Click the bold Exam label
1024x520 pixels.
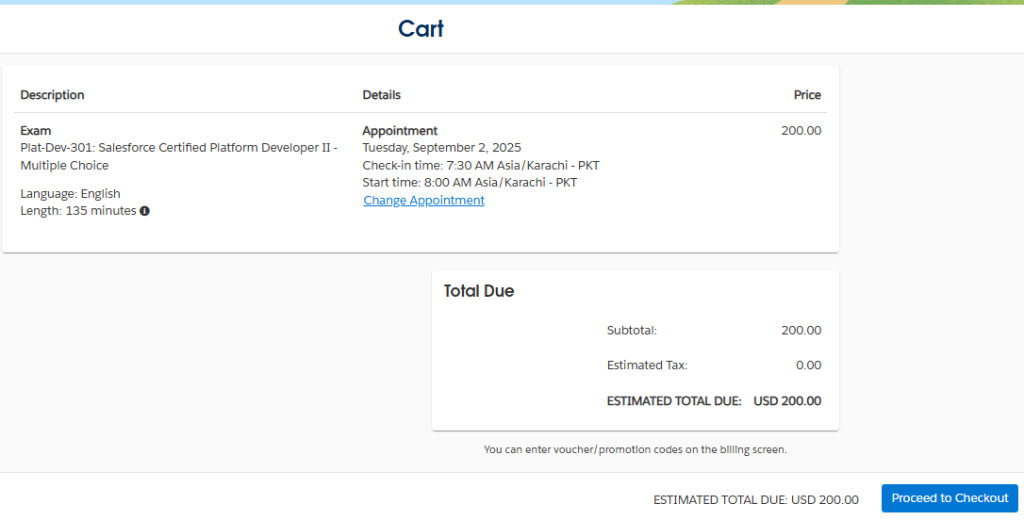coord(36,131)
